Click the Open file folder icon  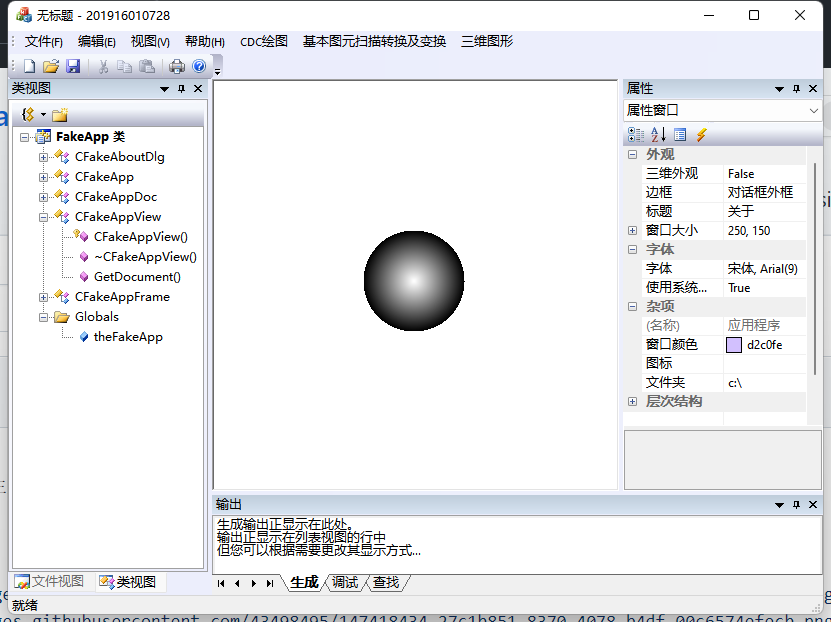[51, 66]
